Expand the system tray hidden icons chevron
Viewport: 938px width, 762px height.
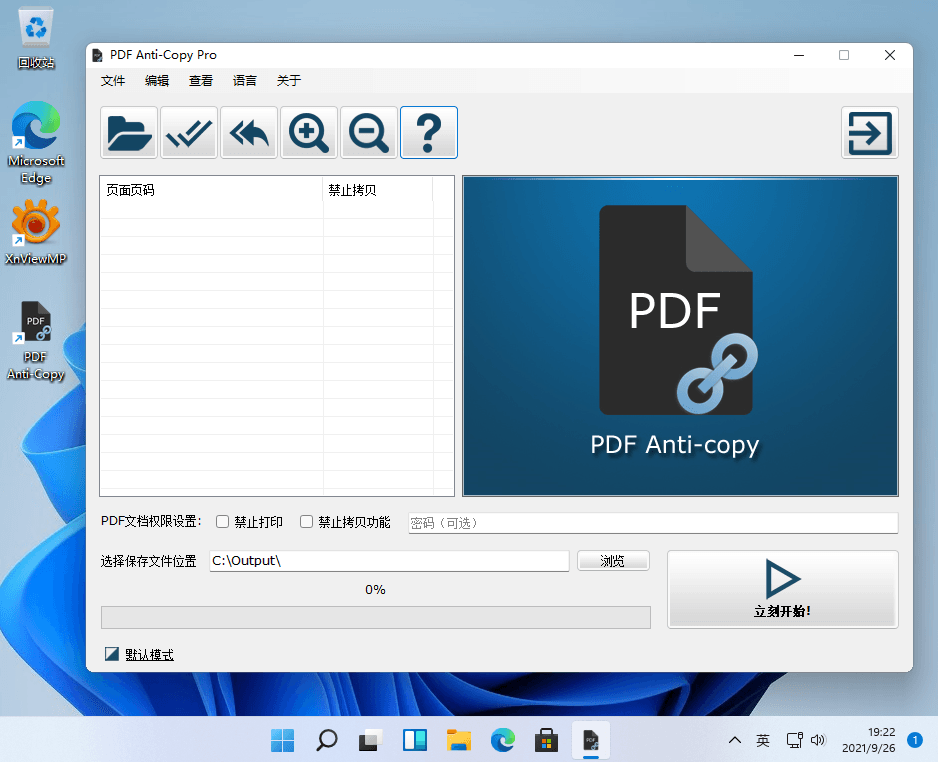tap(735, 740)
